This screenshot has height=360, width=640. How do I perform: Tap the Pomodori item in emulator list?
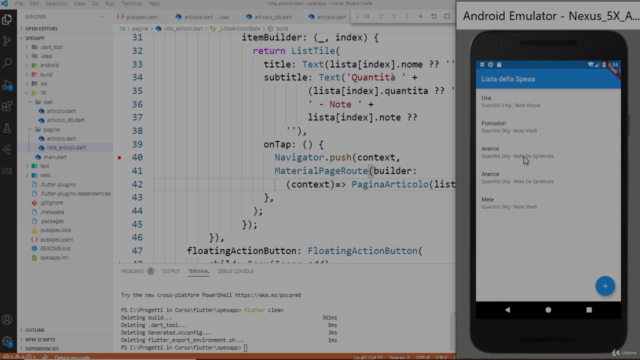pos(548,127)
